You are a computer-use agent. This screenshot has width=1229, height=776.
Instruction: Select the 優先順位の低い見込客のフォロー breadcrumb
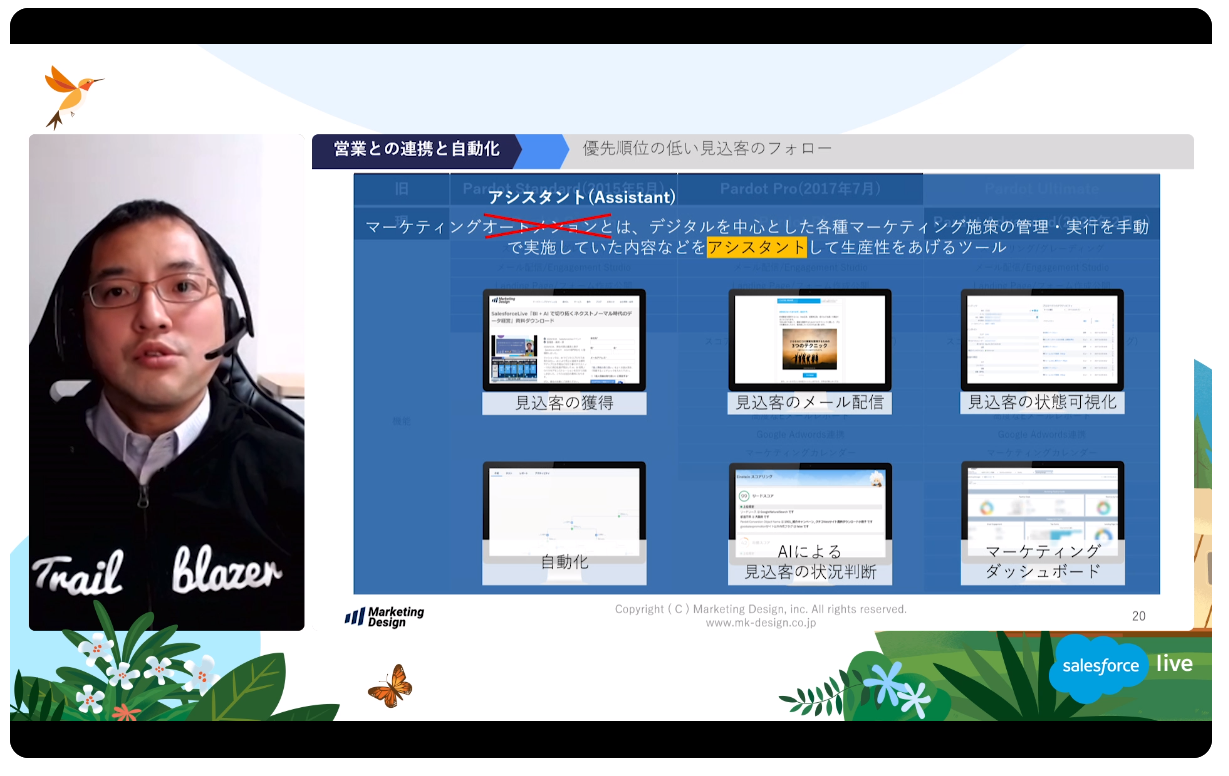tap(707, 150)
